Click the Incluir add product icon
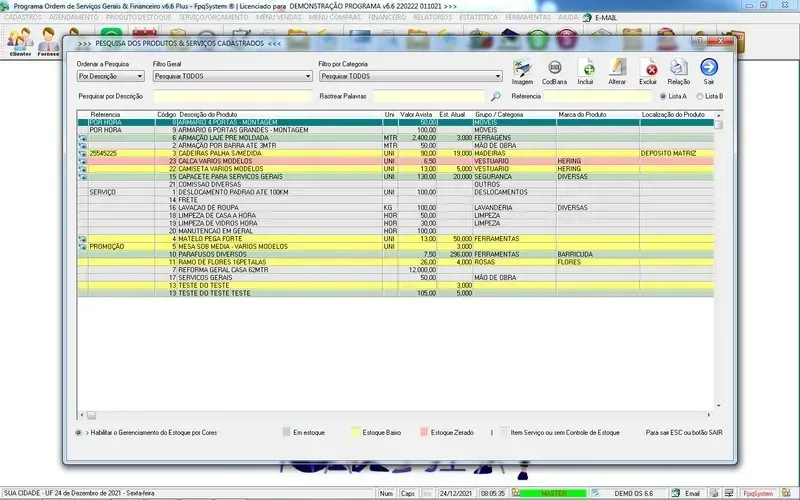 coord(586,69)
